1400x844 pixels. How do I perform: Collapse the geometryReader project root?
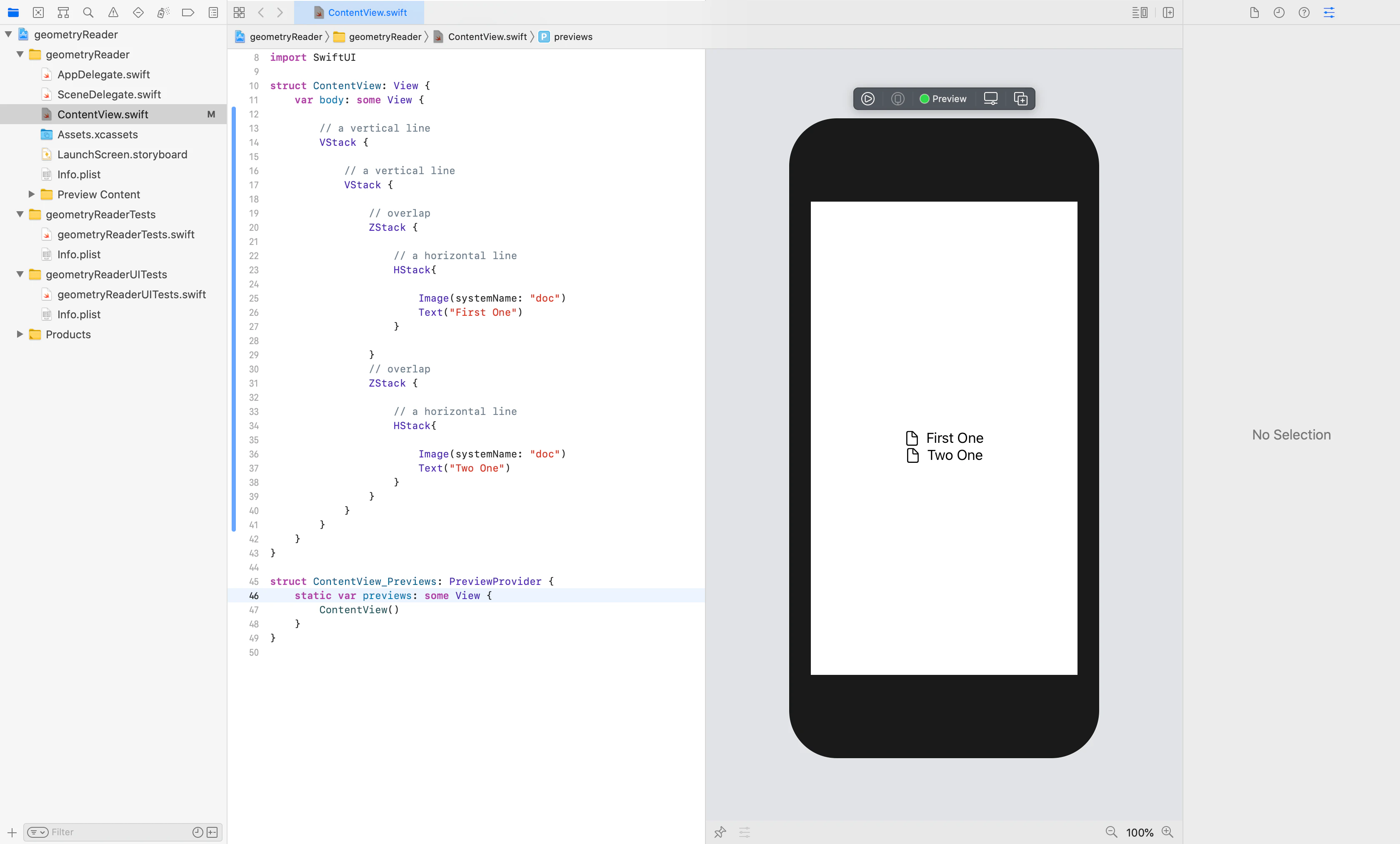click(8, 34)
